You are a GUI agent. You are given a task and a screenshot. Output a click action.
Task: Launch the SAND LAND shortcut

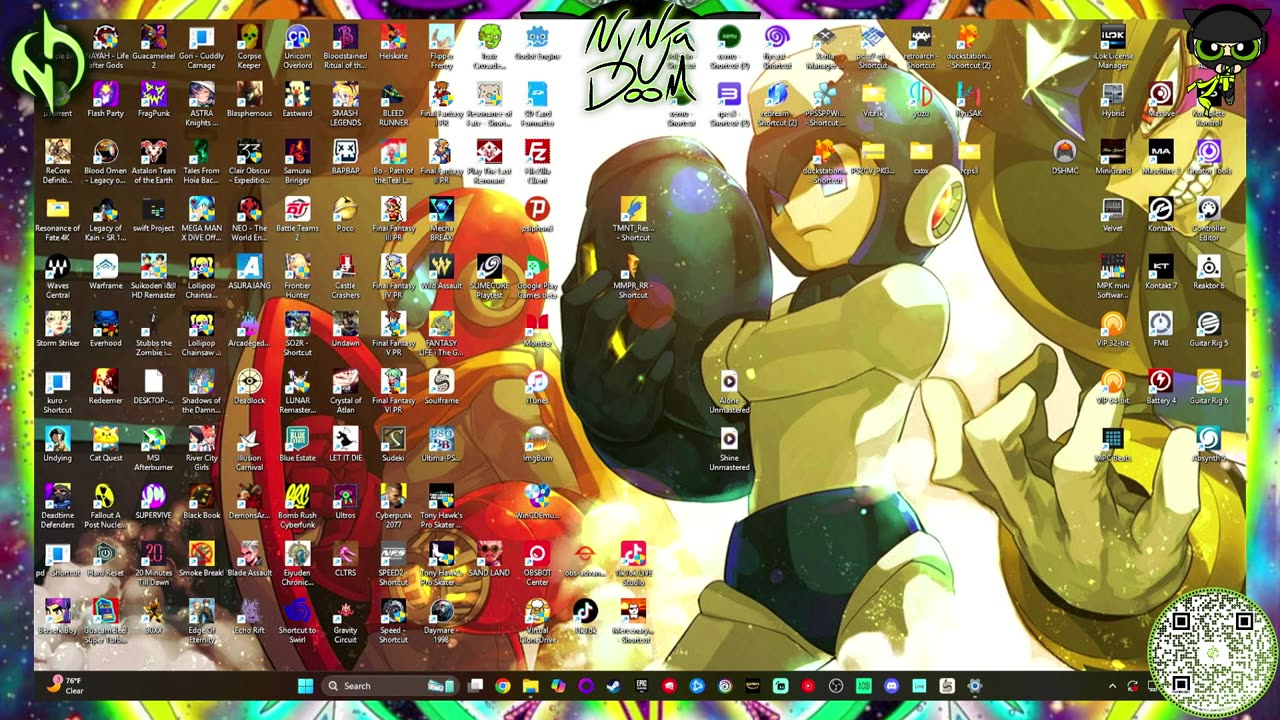coord(489,560)
